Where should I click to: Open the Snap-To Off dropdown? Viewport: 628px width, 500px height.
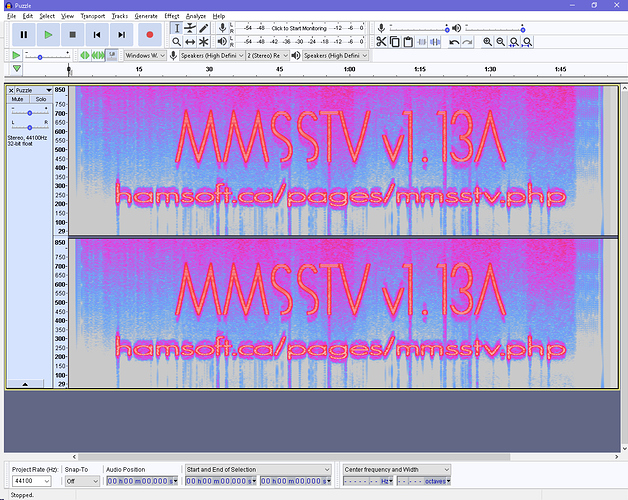tap(82, 481)
